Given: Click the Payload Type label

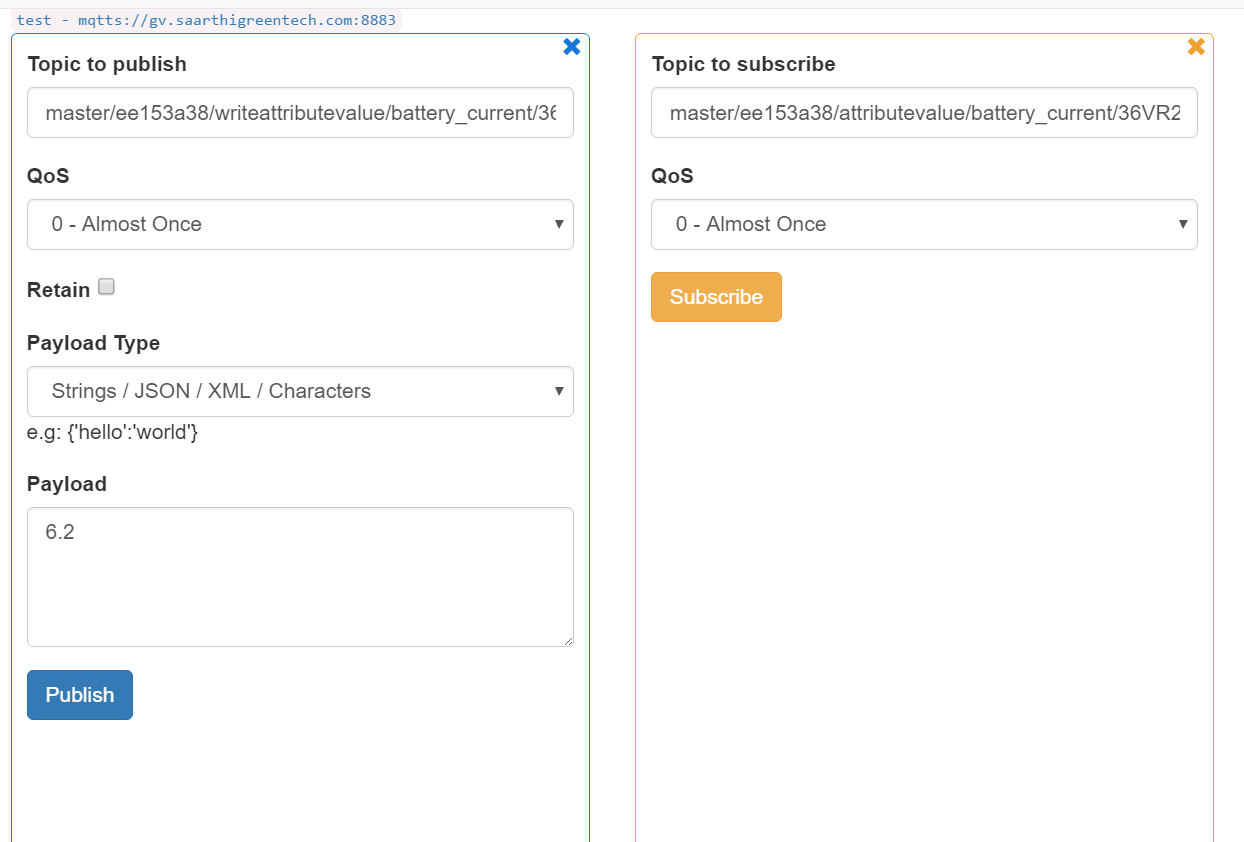Looking at the screenshot, I should pos(93,343).
